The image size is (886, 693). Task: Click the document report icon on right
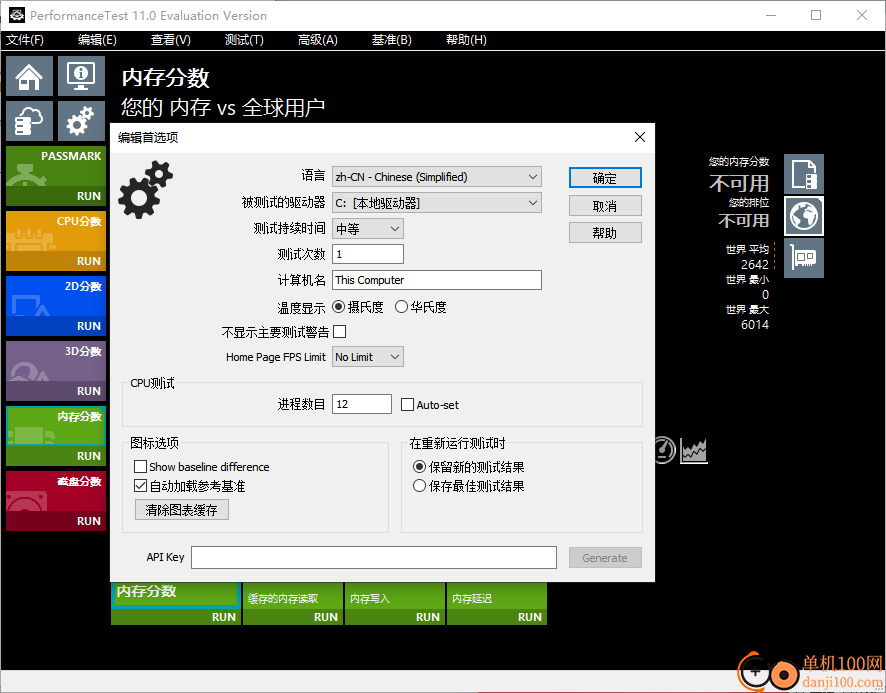pos(804,174)
